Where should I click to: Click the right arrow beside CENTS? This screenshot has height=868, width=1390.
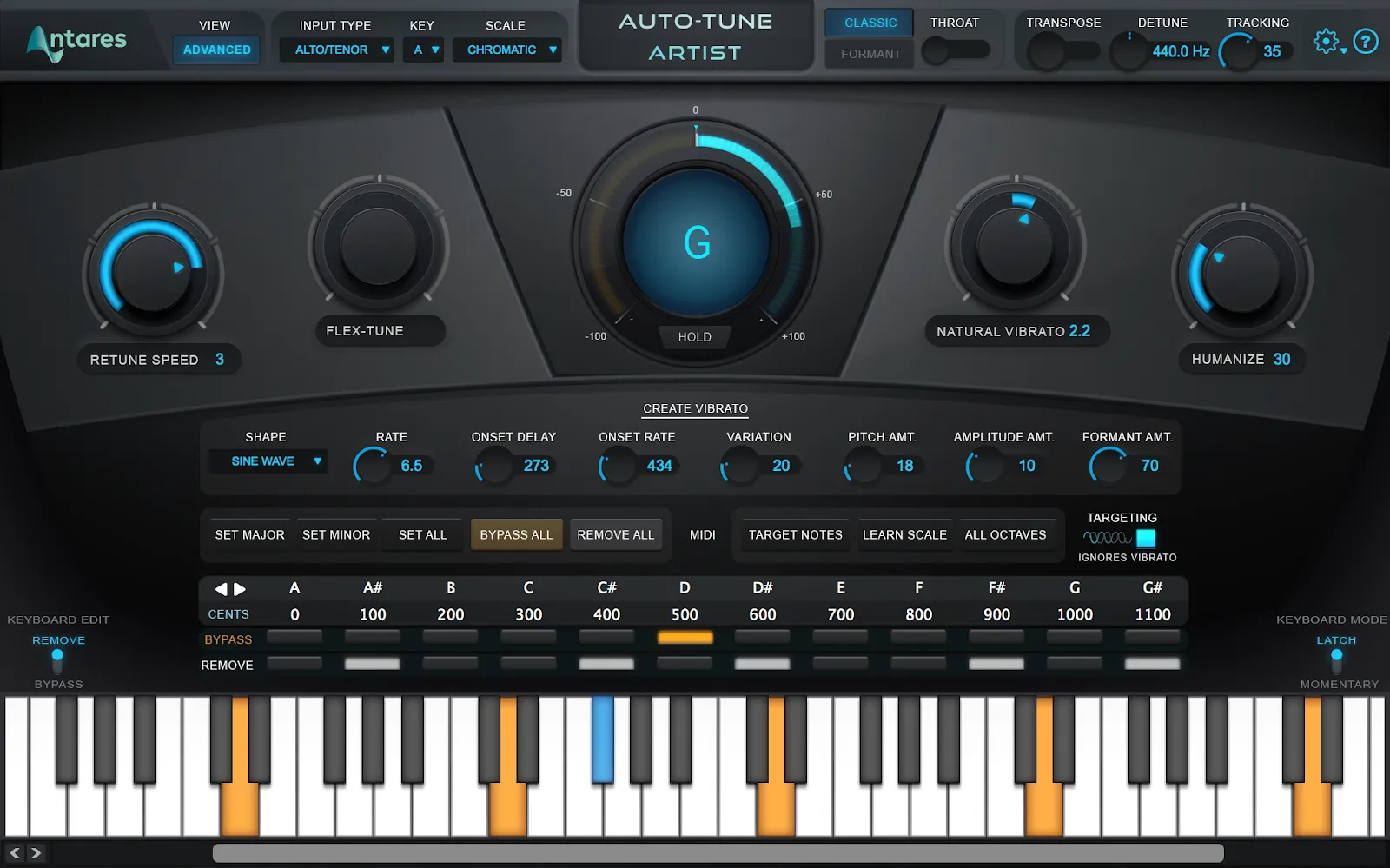pyautogui.click(x=240, y=588)
